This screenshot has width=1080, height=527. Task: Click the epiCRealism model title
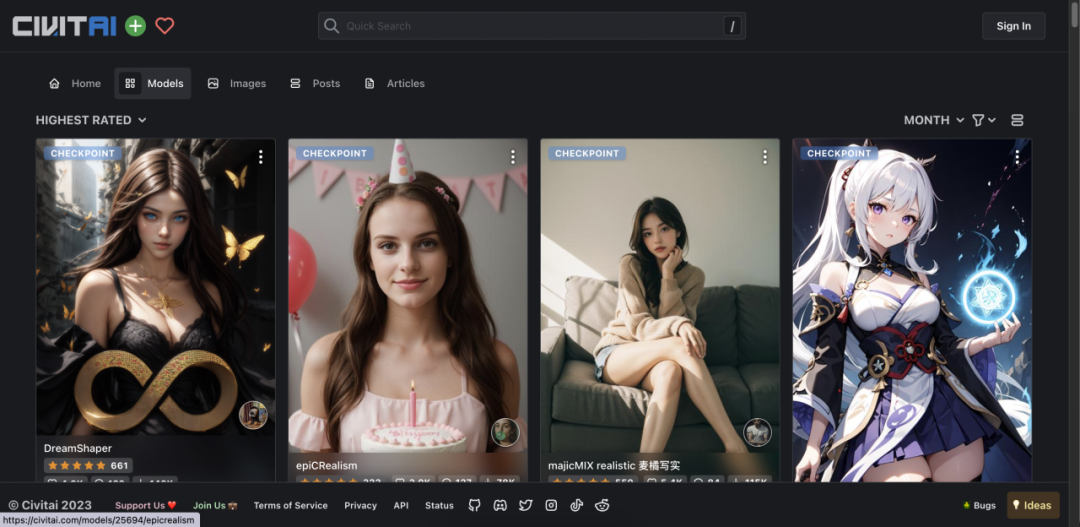coord(326,465)
